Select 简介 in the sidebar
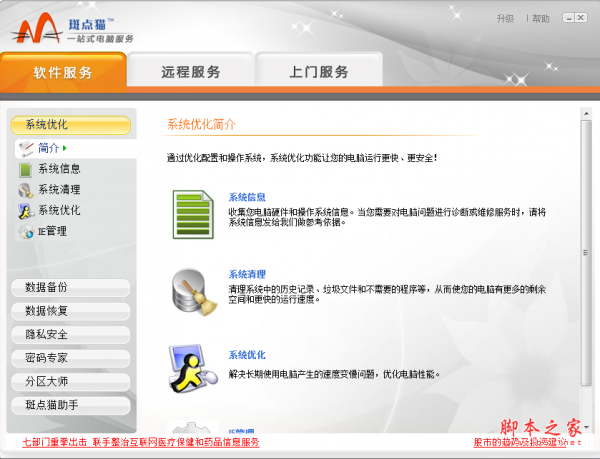 point(48,148)
